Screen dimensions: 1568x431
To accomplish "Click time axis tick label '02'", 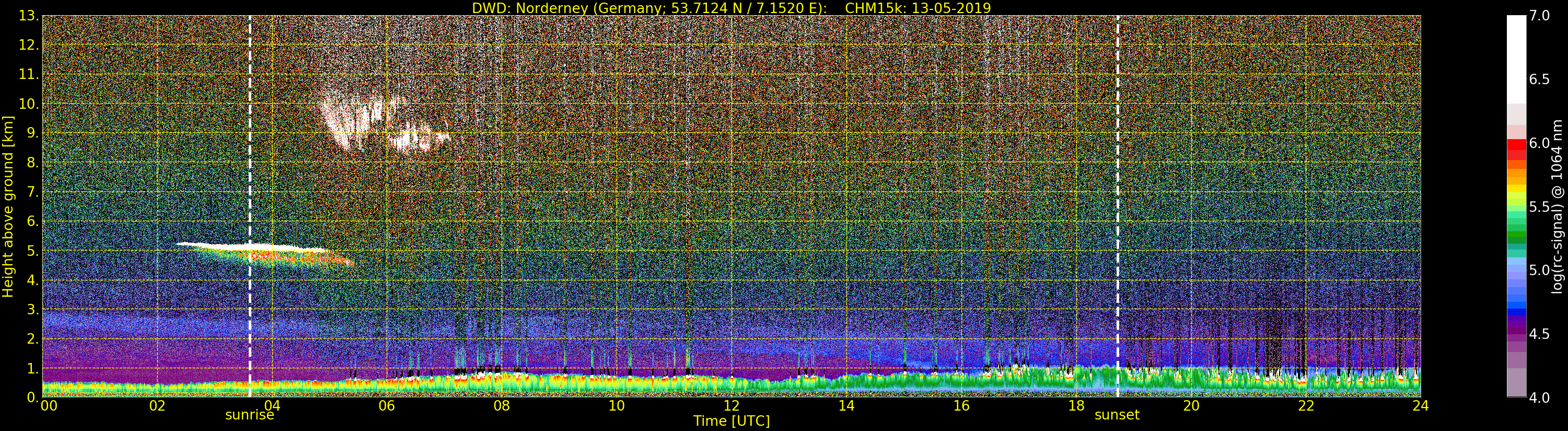I will click(157, 406).
